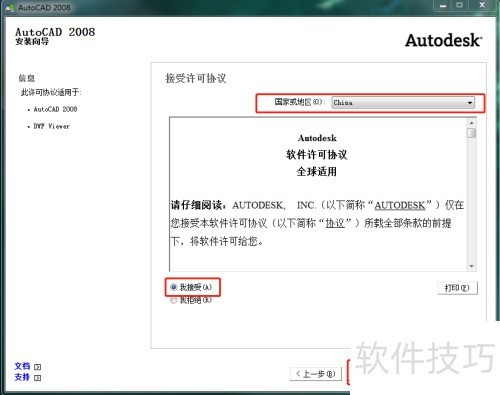Click the license agreement scrollbar thumb

(x=471, y=133)
